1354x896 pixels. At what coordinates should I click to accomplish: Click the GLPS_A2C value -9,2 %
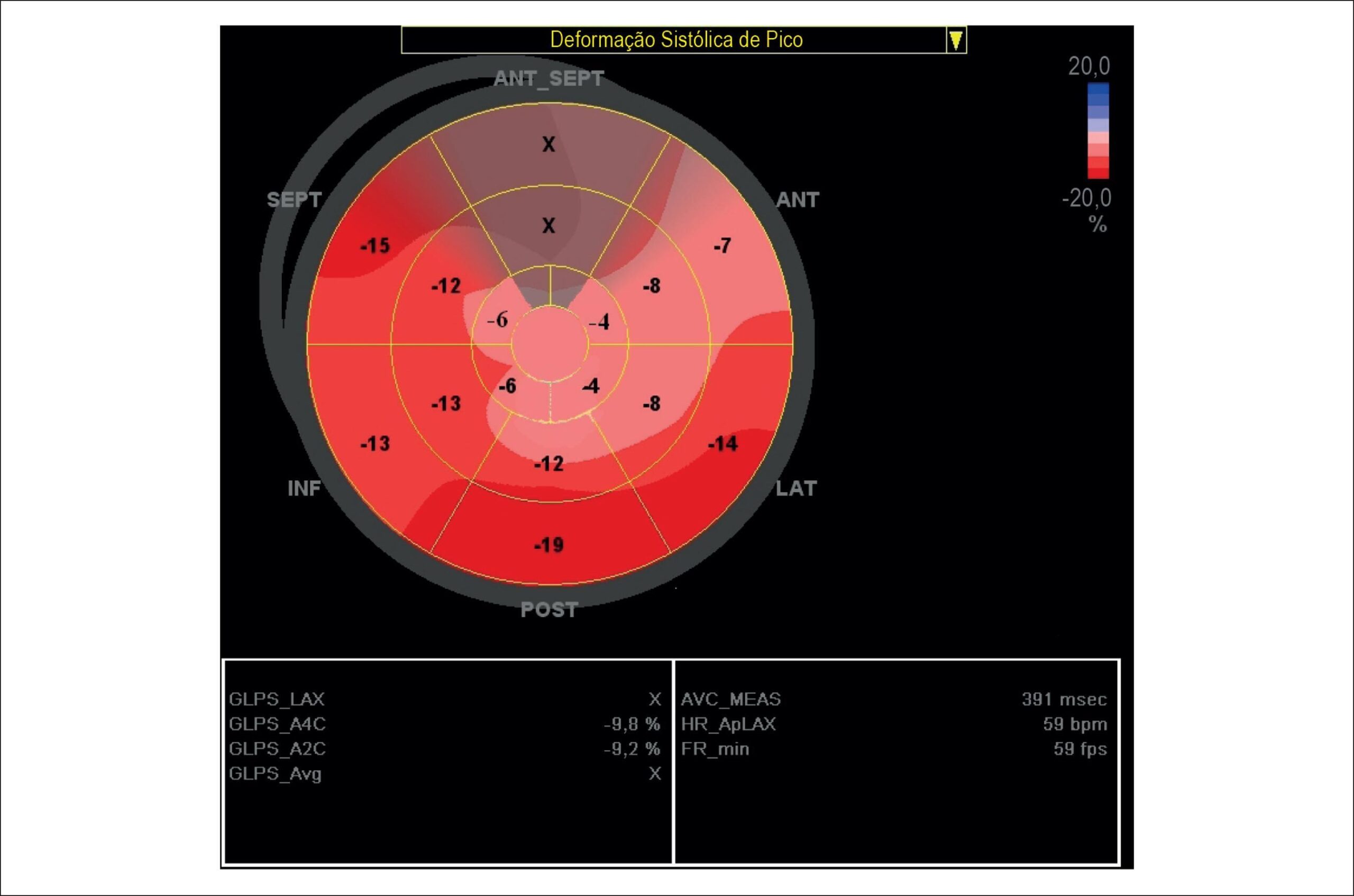(x=632, y=748)
